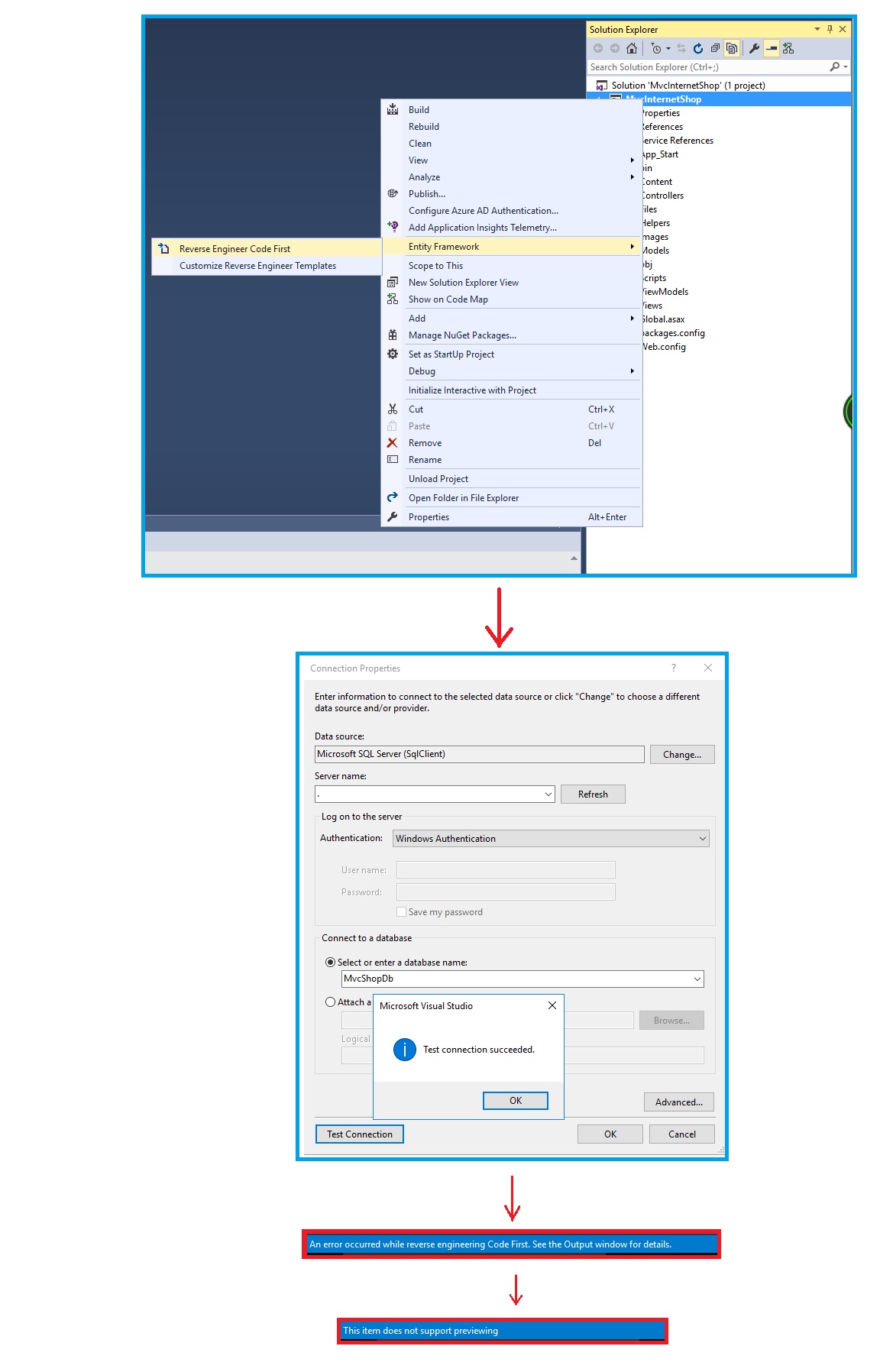This screenshot has width=880, height=1372.
Task: Select Solution 'MvcInternetShop' node in the tree
Action: click(688, 86)
